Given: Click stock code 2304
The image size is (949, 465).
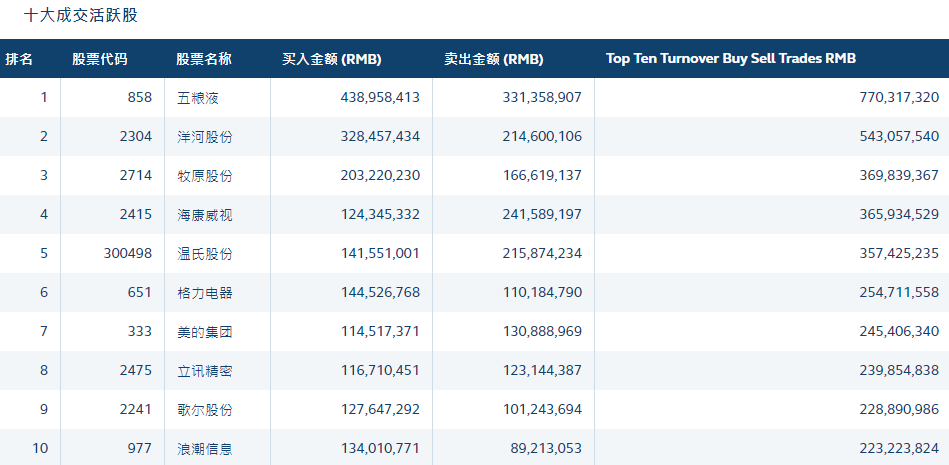Looking at the screenshot, I should coord(136,136).
